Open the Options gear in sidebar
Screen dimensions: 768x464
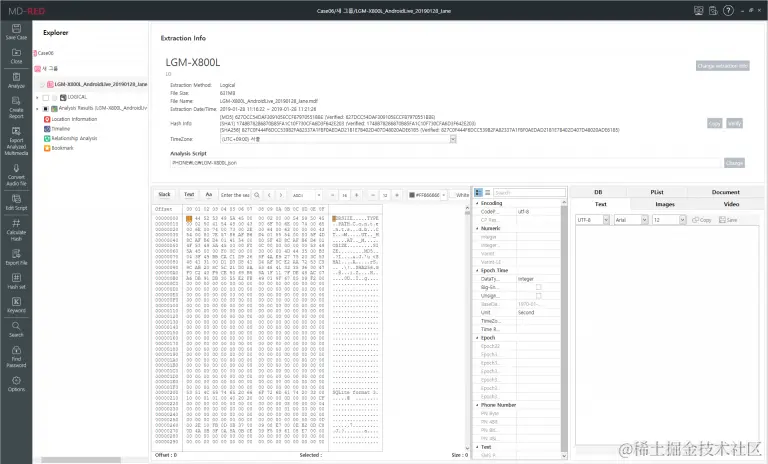pyautogui.click(x=16, y=380)
